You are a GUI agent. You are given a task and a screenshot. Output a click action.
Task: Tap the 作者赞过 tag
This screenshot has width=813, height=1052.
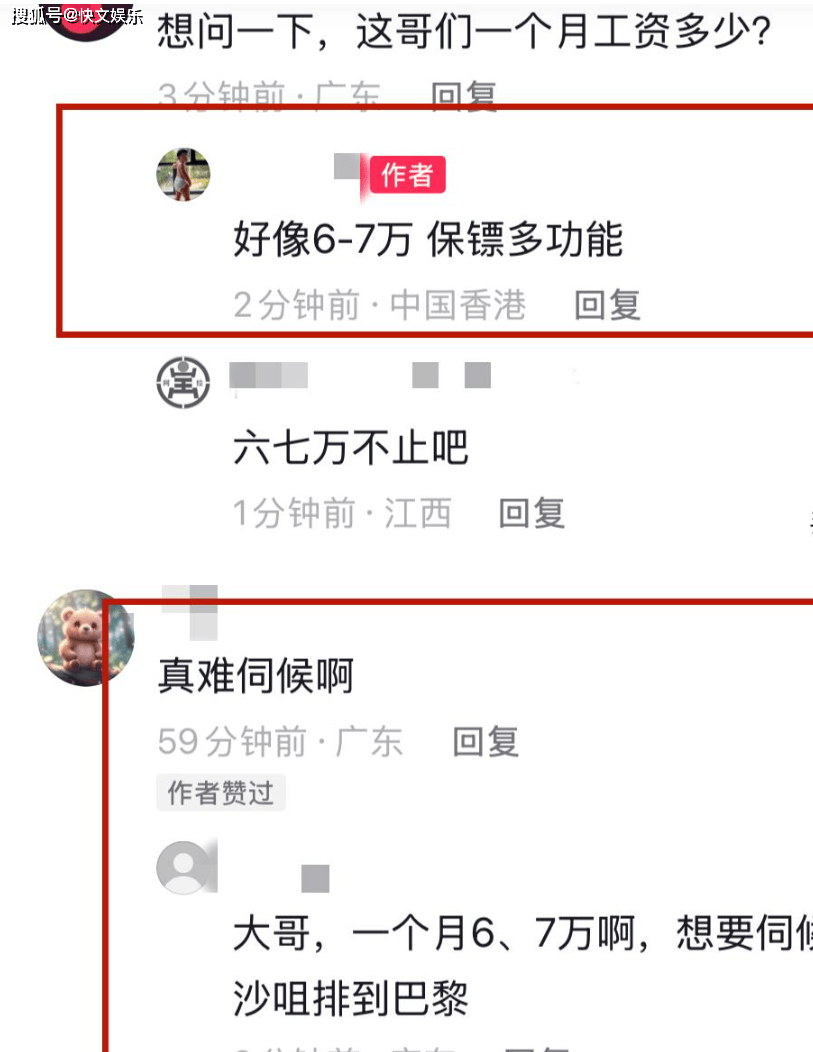click(x=221, y=792)
